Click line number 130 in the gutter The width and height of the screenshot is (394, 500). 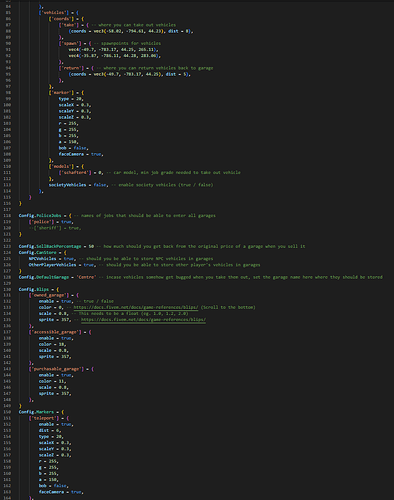coord(7,289)
